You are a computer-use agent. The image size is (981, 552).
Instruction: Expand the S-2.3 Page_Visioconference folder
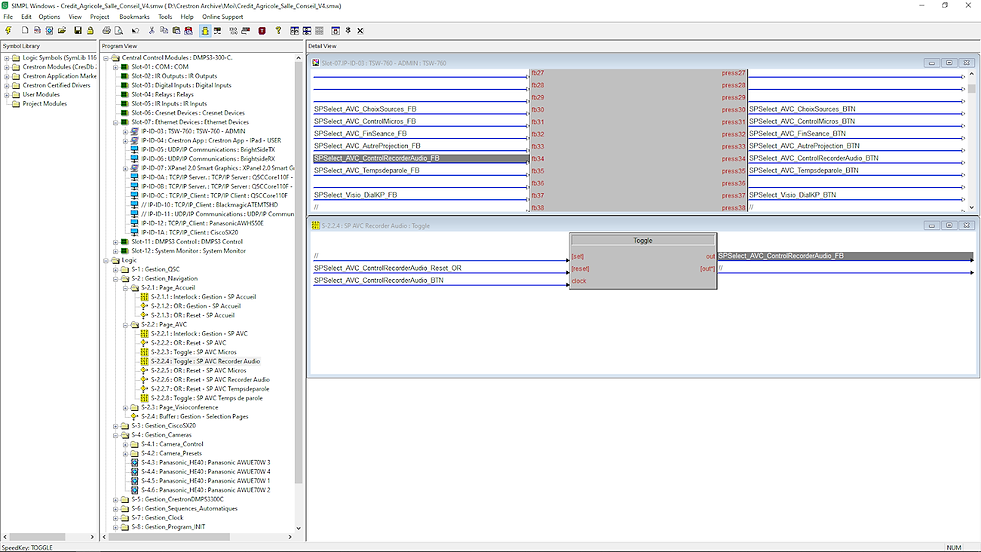(126, 407)
